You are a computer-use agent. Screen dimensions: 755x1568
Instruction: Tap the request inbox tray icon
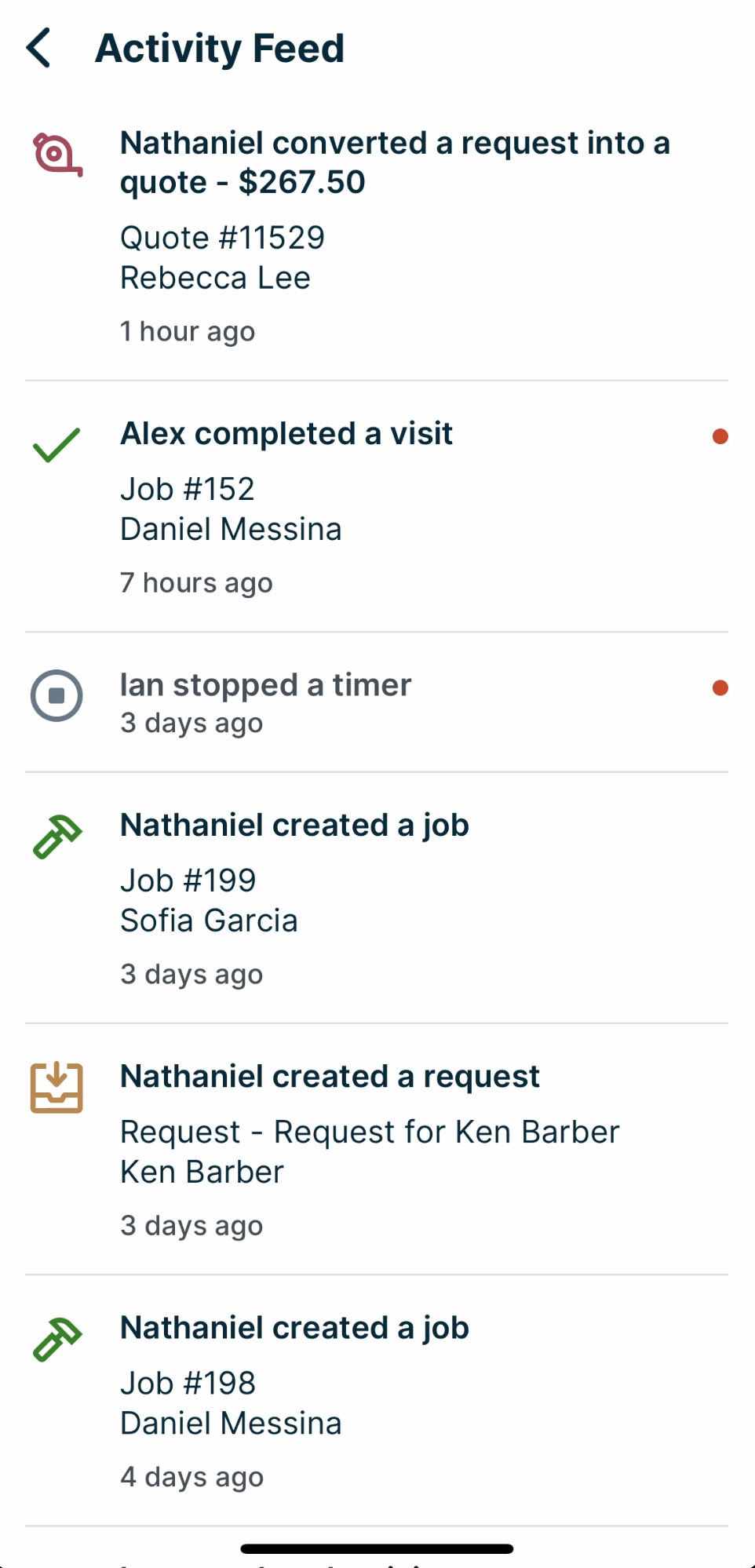pyautogui.click(x=57, y=1088)
